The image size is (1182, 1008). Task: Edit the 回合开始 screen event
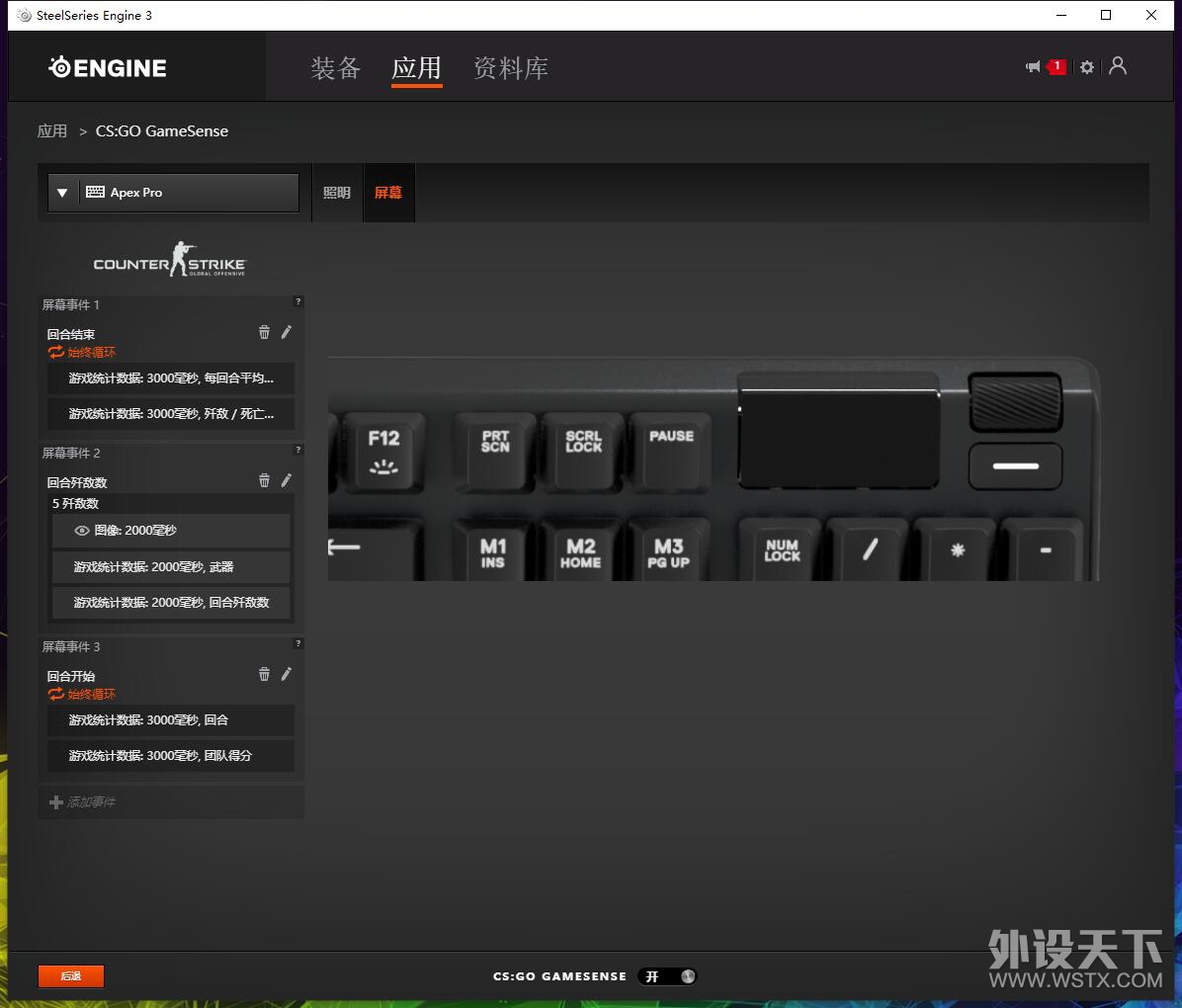287,674
